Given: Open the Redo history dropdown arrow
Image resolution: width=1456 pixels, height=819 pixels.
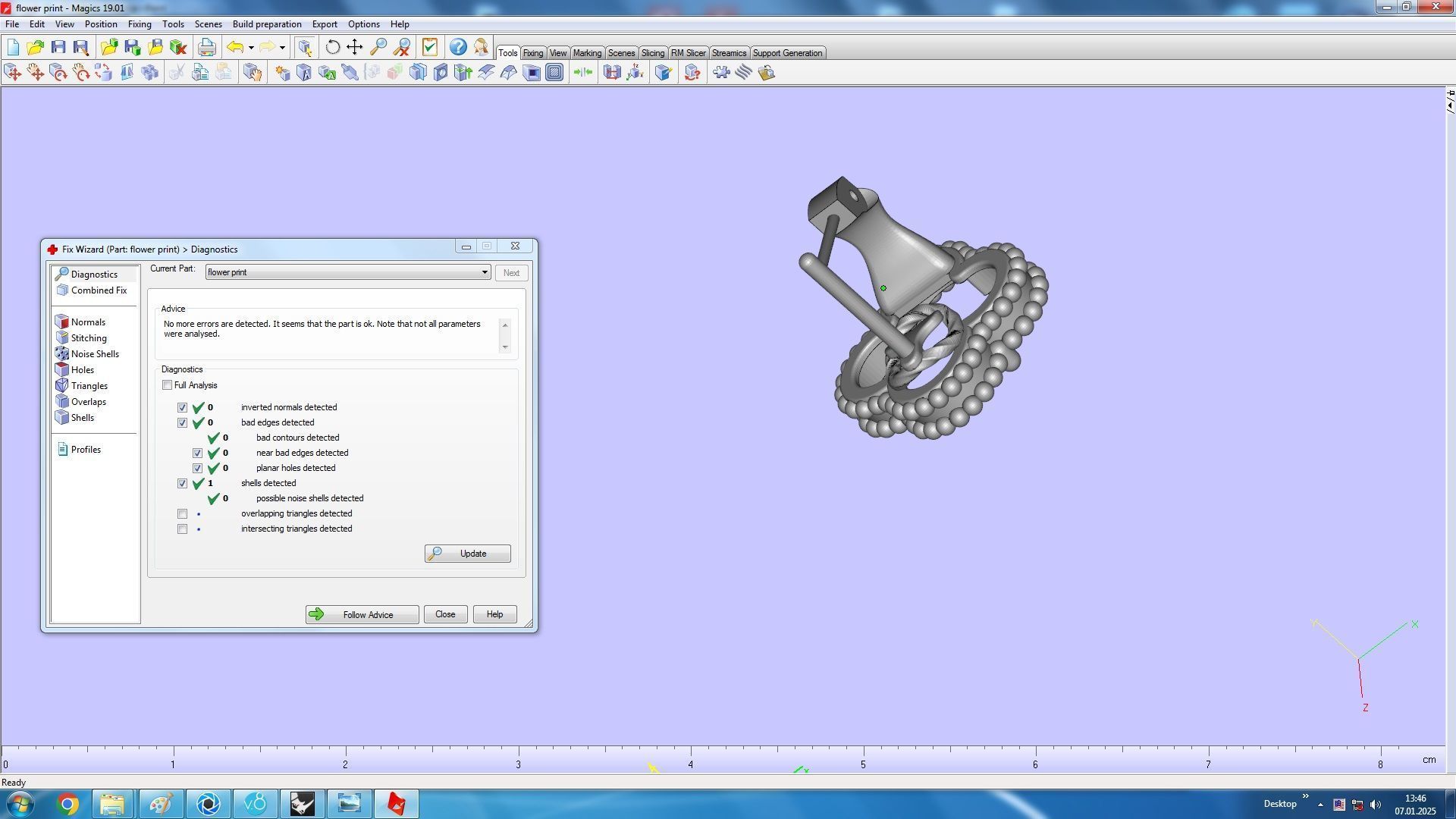Looking at the screenshot, I should (282, 48).
